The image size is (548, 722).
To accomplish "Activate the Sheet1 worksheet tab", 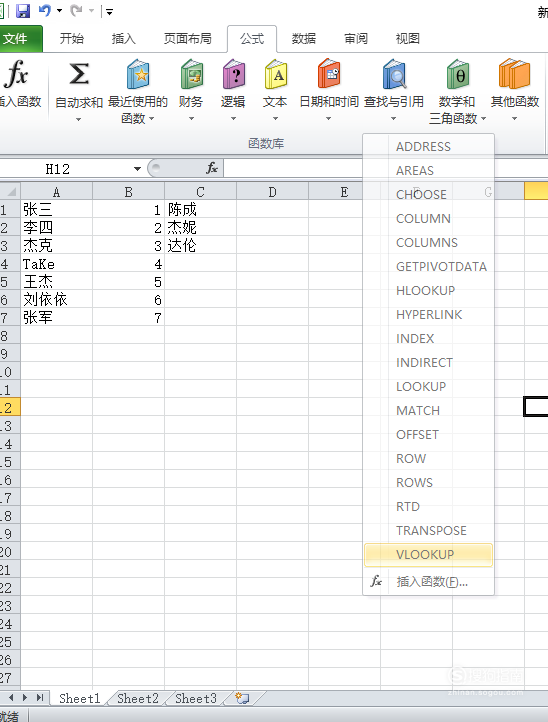I will [x=80, y=699].
